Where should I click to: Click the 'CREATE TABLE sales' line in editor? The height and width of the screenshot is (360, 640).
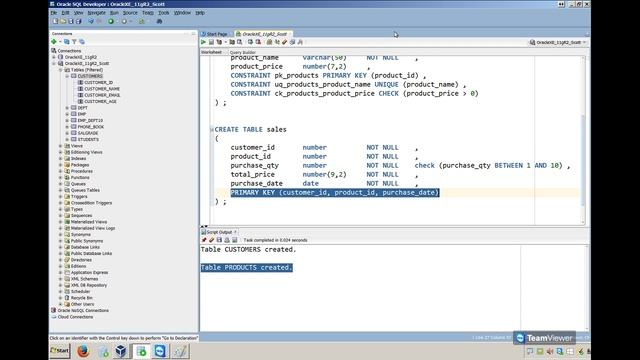251,129
